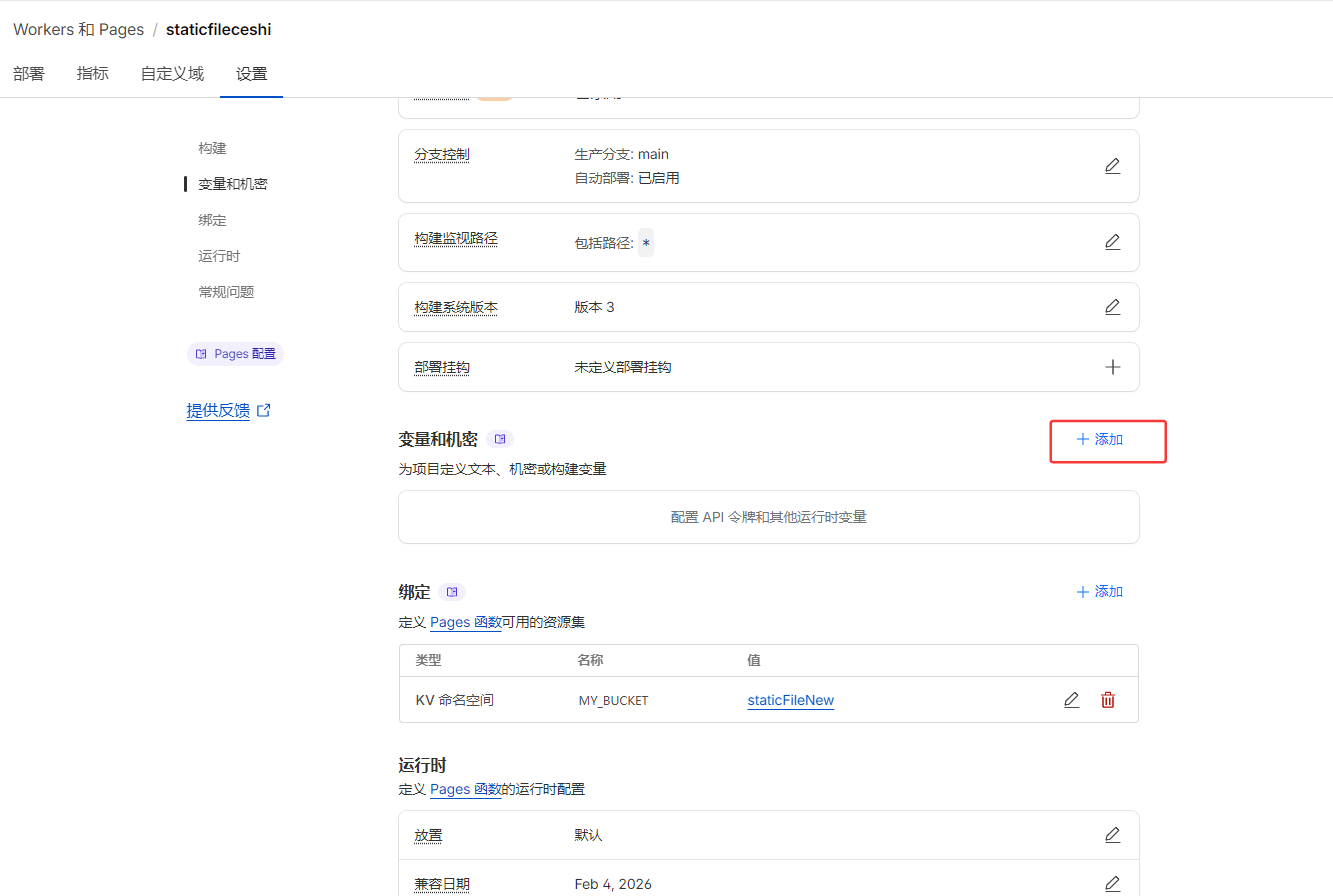Viewport: 1333px width, 896px height.
Task: Select 常规问题 in the sidebar
Action: click(x=226, y=291)
